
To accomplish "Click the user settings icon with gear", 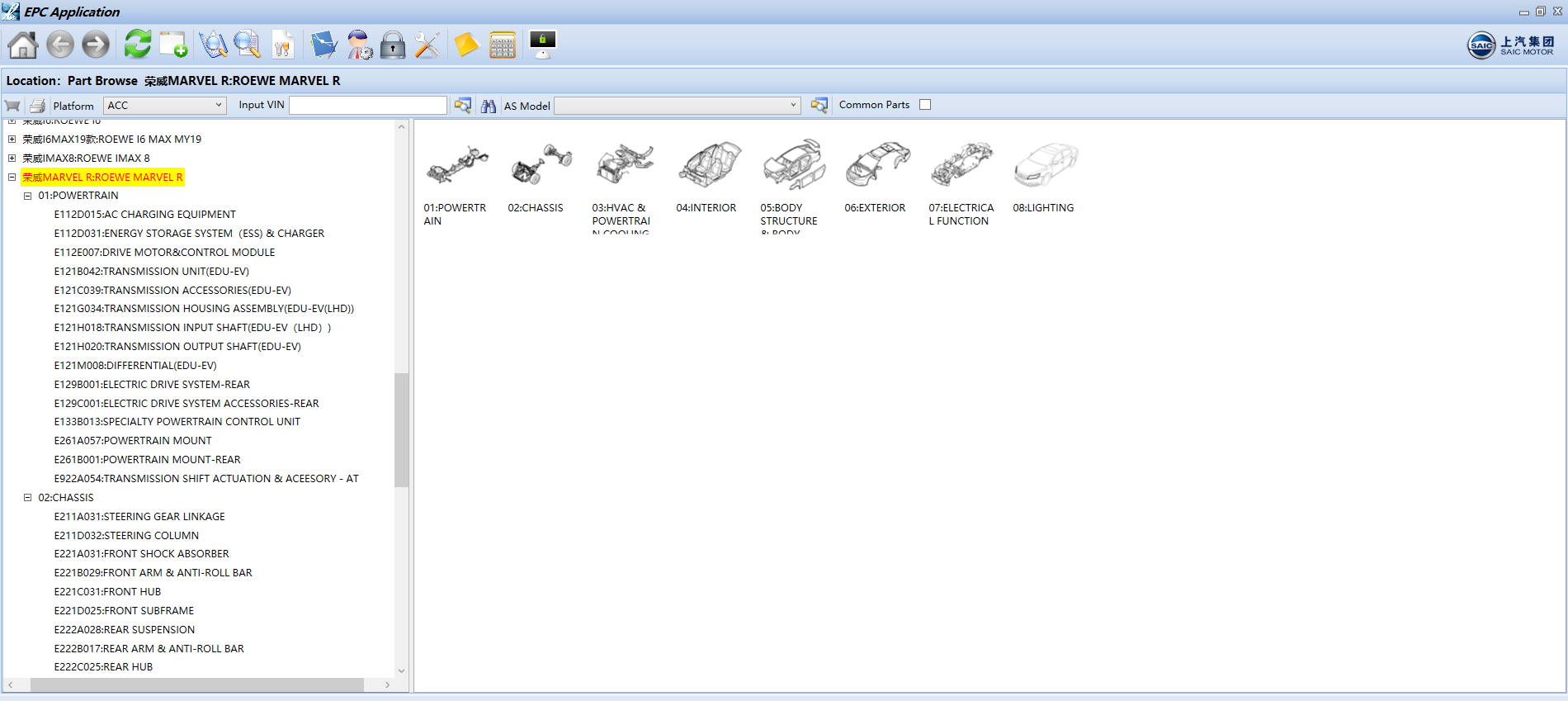I will point(359,45).
